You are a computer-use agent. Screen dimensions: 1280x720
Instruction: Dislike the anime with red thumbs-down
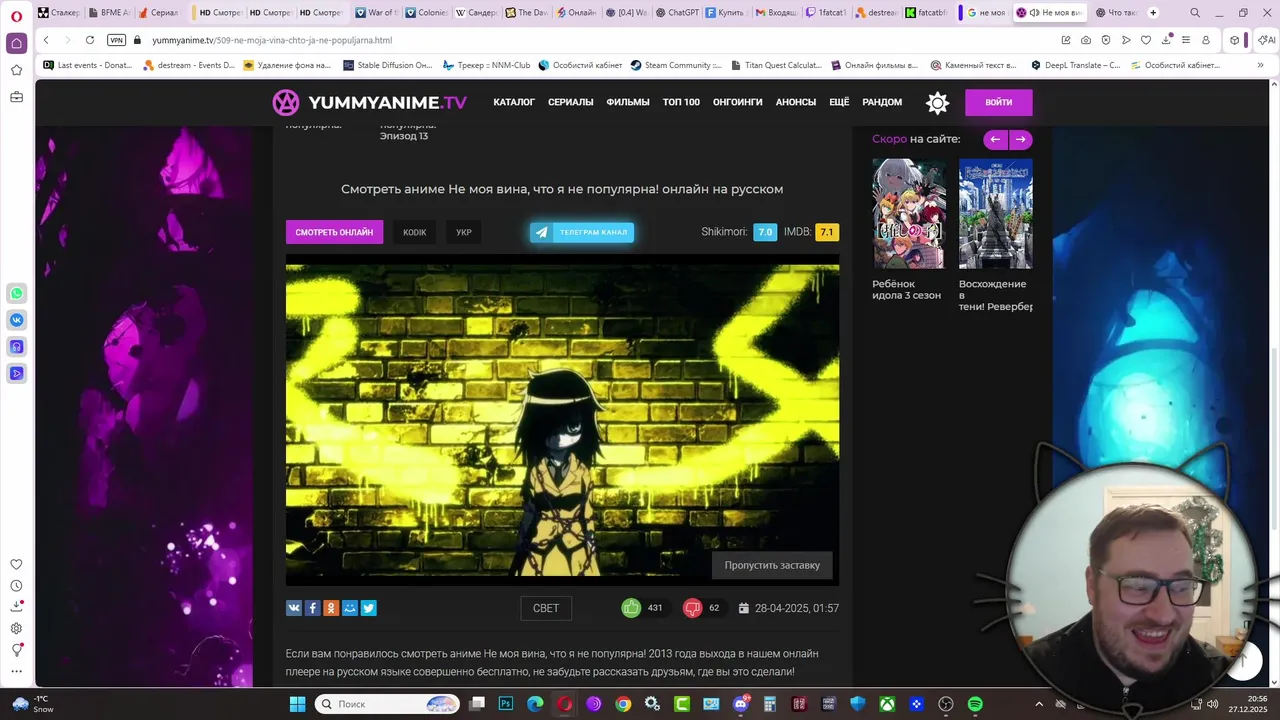click(692, 608)
